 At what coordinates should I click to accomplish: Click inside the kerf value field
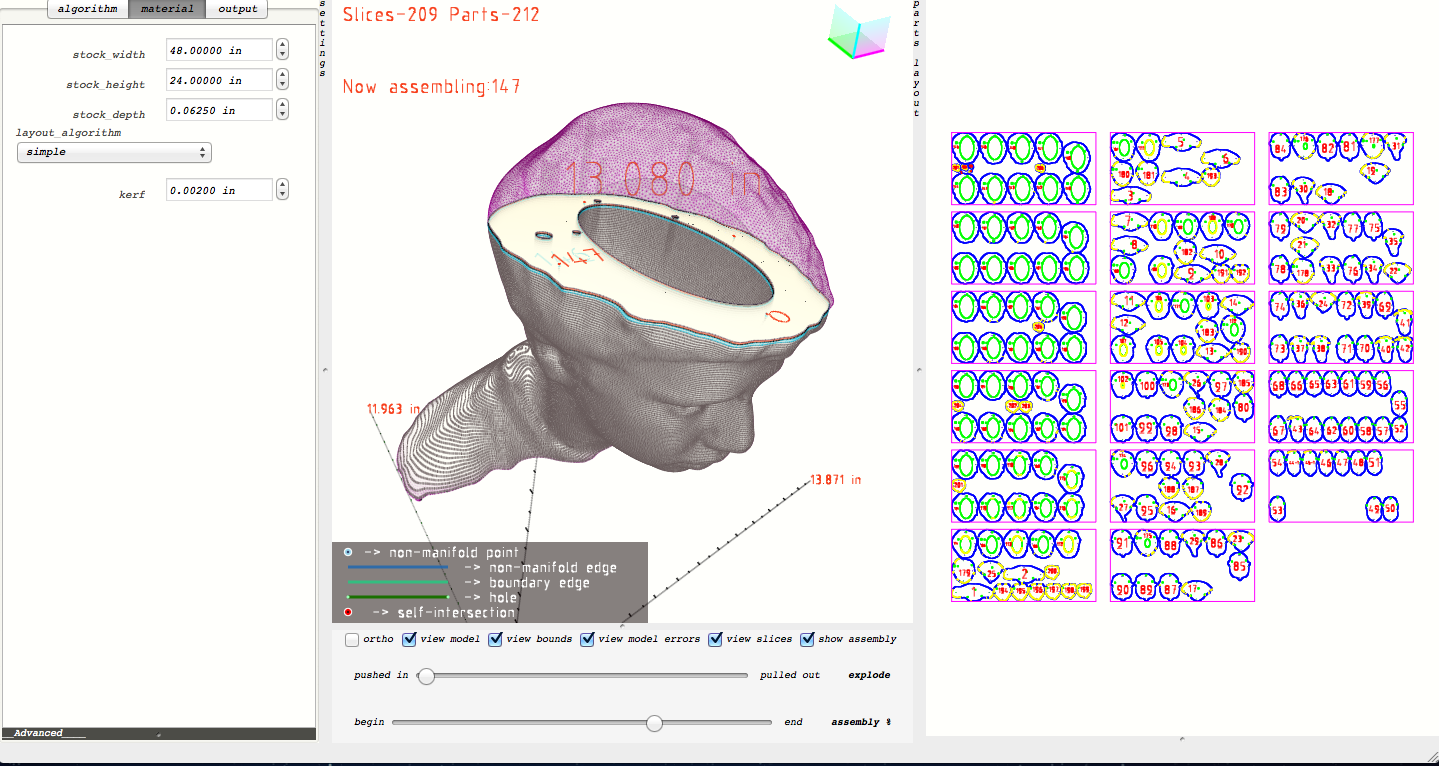(219, 189)
